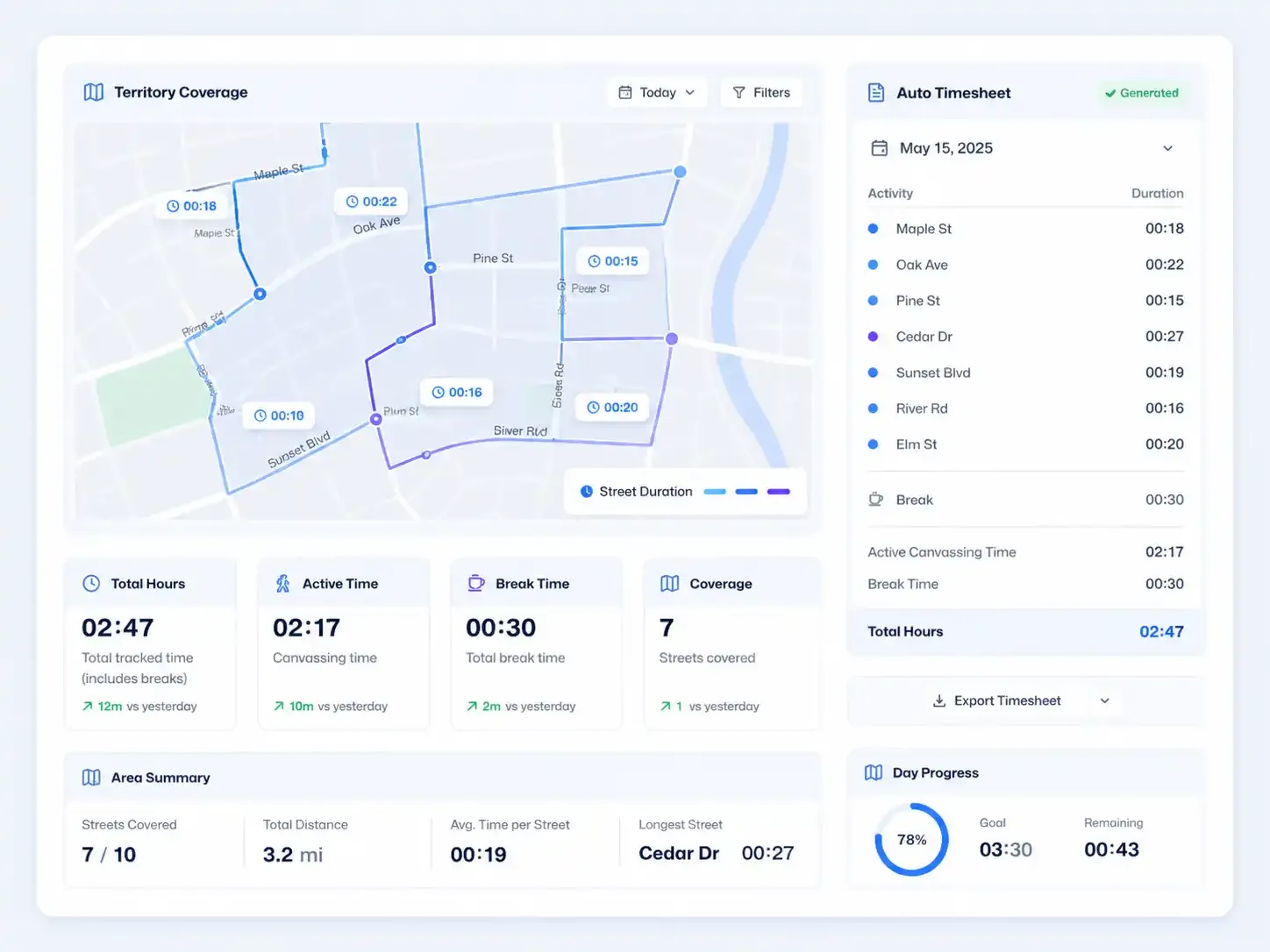Expand the May 15, 2025 date selector
Screen dimensions: 1270x952
point(1167,148)
